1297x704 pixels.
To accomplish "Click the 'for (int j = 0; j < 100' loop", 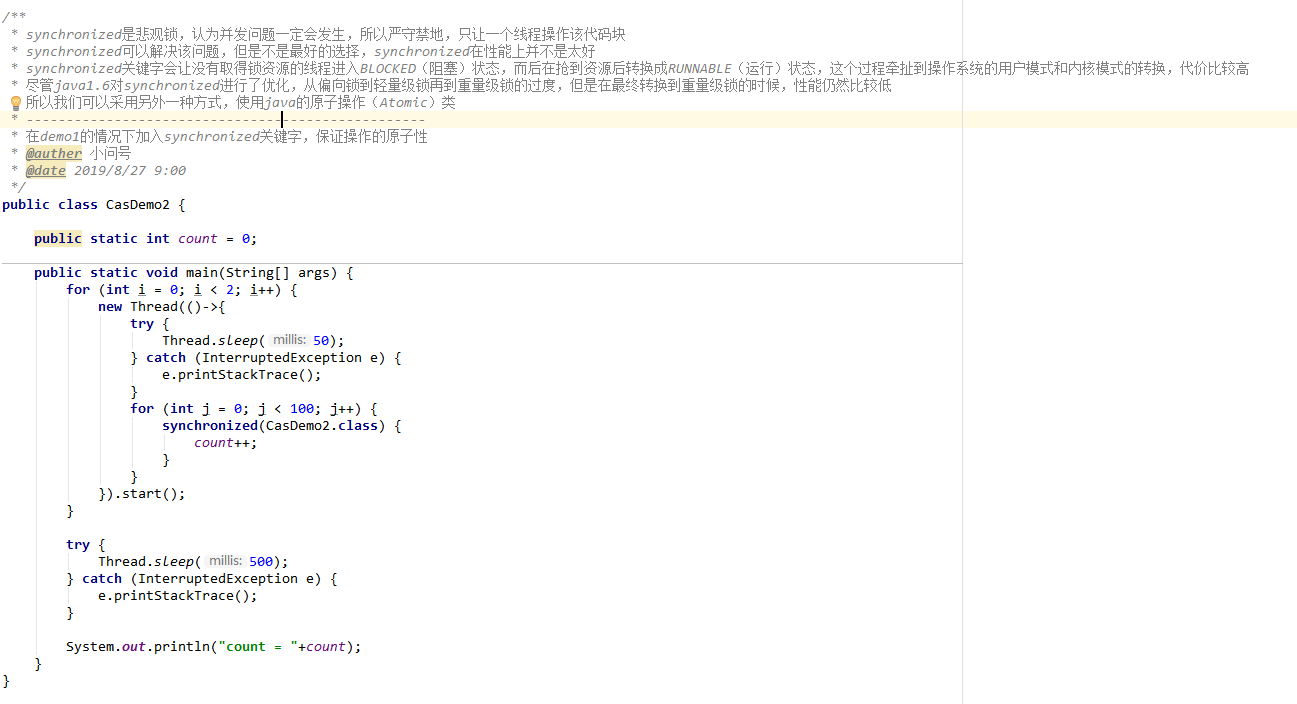I will click(254, 408).
